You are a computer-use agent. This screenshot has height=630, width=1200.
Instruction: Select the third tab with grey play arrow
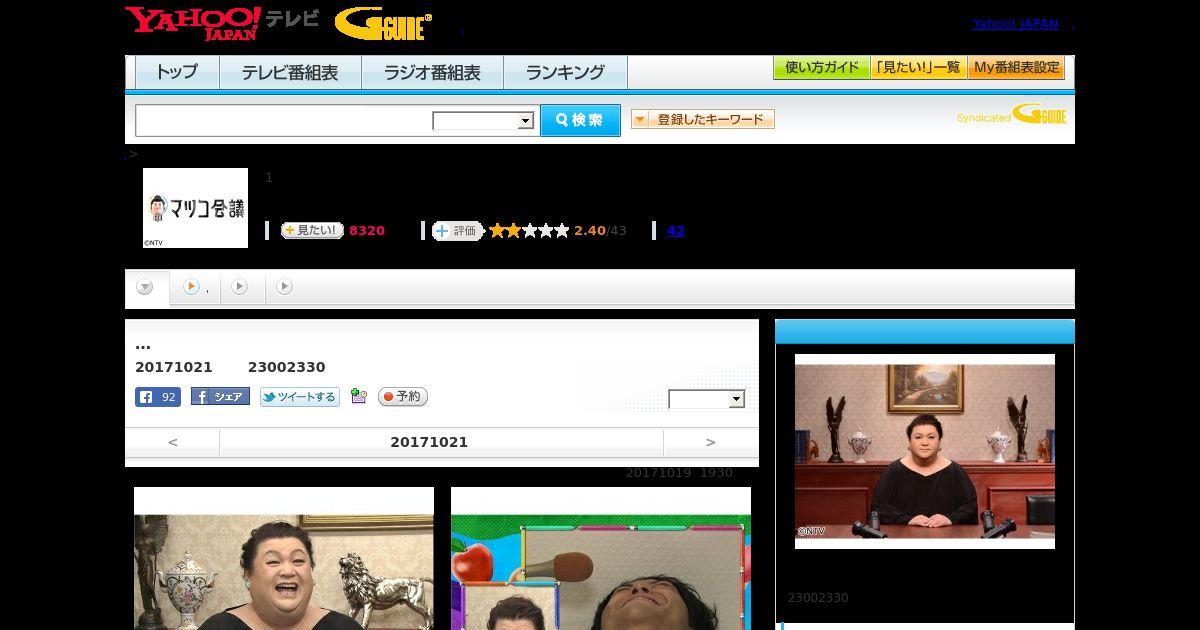[x=239, y=287]
